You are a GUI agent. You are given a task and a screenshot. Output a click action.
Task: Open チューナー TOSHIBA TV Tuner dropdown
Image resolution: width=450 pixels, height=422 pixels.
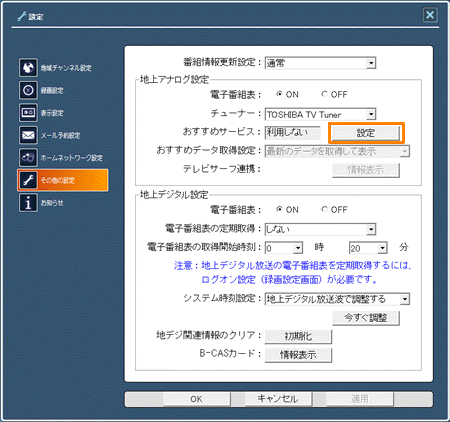(320, 114)
